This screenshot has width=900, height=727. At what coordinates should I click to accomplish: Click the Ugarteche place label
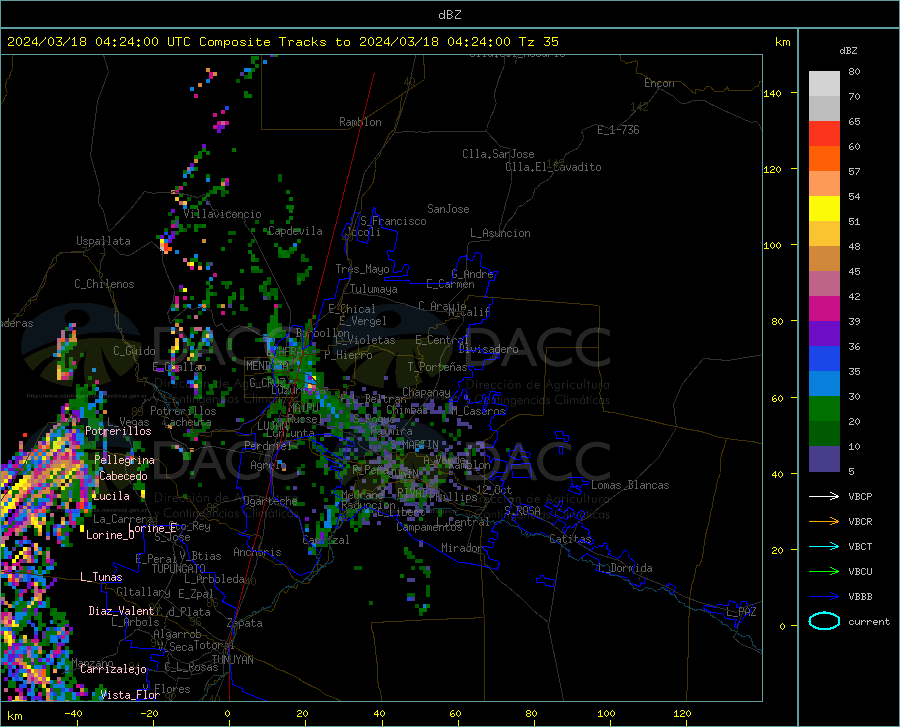tap(270, 501)
